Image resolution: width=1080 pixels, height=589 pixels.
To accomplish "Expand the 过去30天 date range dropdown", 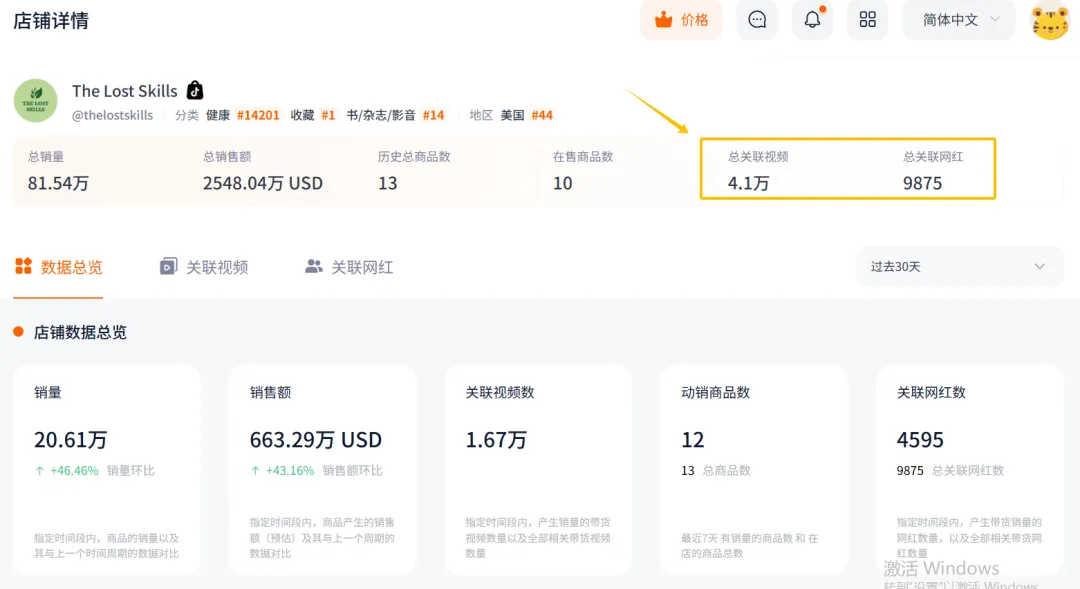I will coord(959,266).
